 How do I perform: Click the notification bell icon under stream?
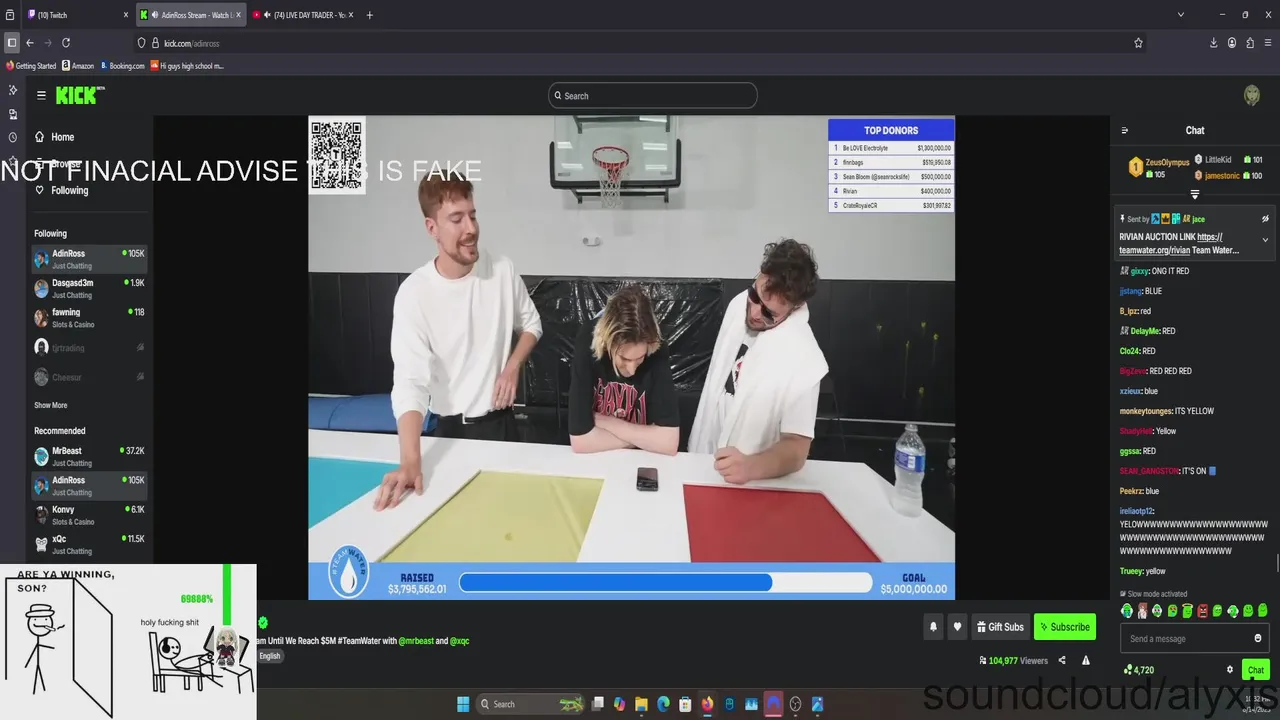(x=933, y=627)
